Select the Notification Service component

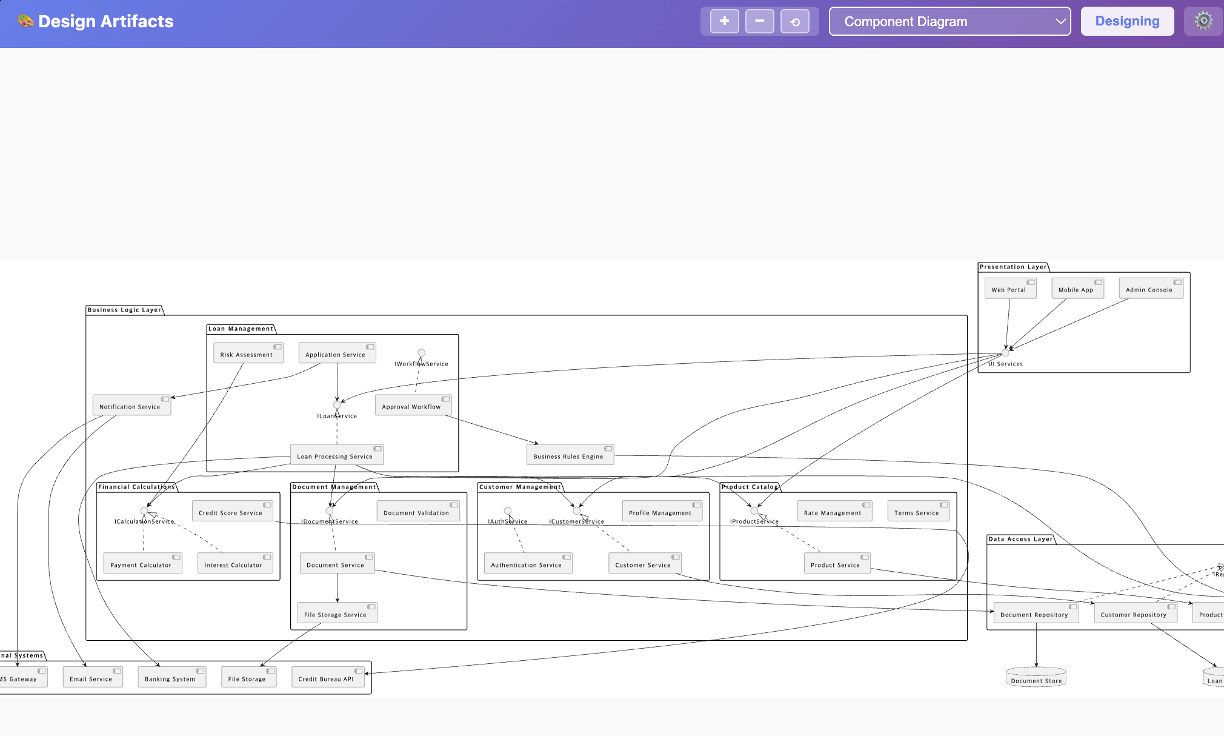(132, 405)
